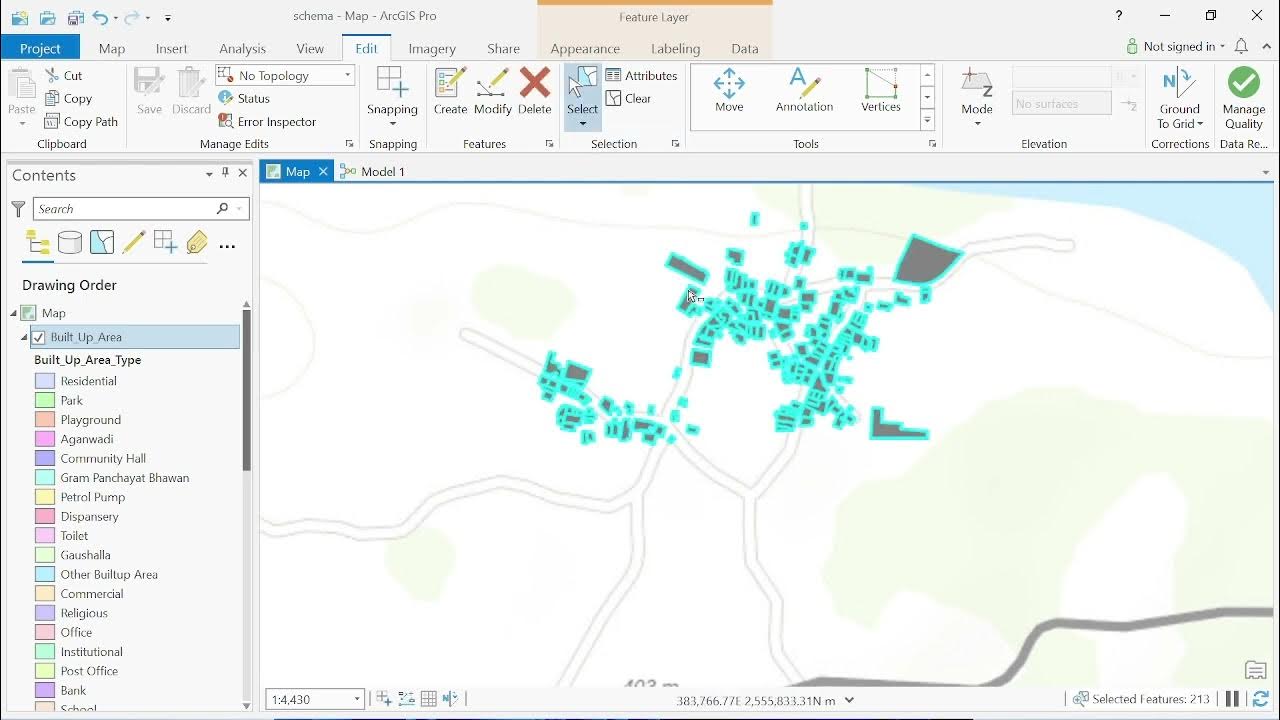Undo the last action in the title bar
1280x720 pixels.
(100, 17)
